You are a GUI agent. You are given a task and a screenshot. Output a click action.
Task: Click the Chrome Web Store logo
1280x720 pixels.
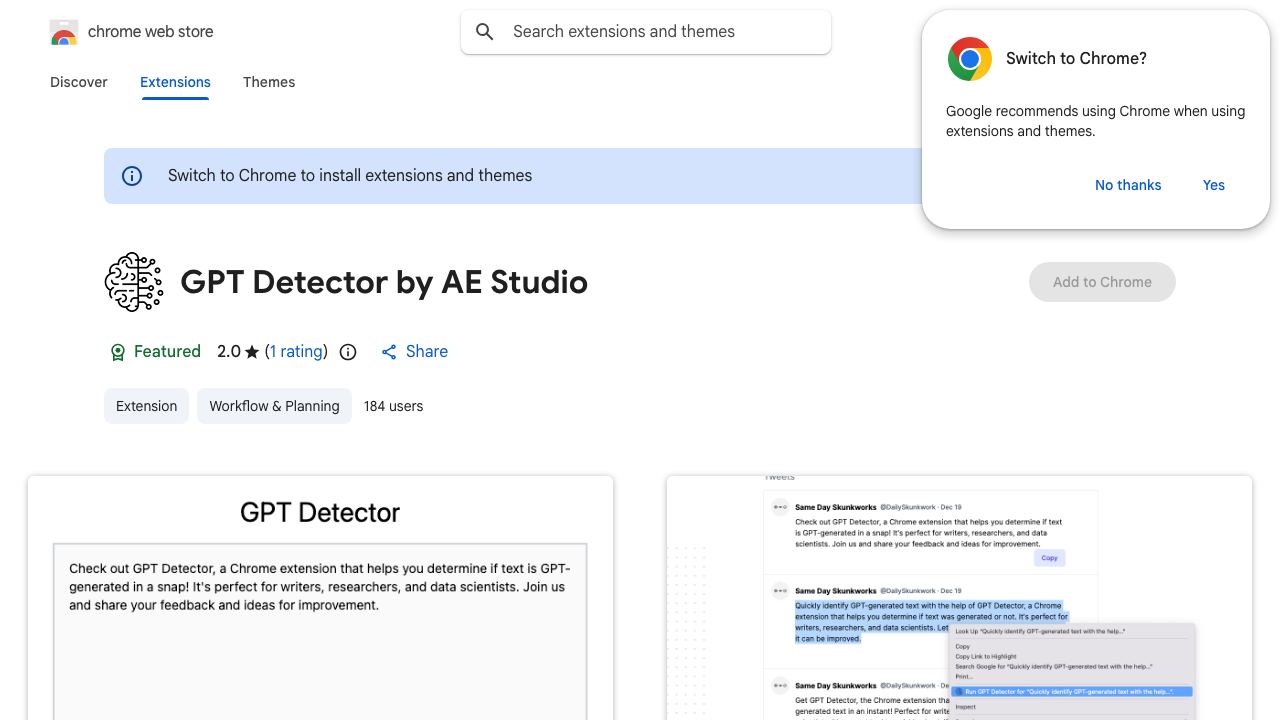(64, 32)
